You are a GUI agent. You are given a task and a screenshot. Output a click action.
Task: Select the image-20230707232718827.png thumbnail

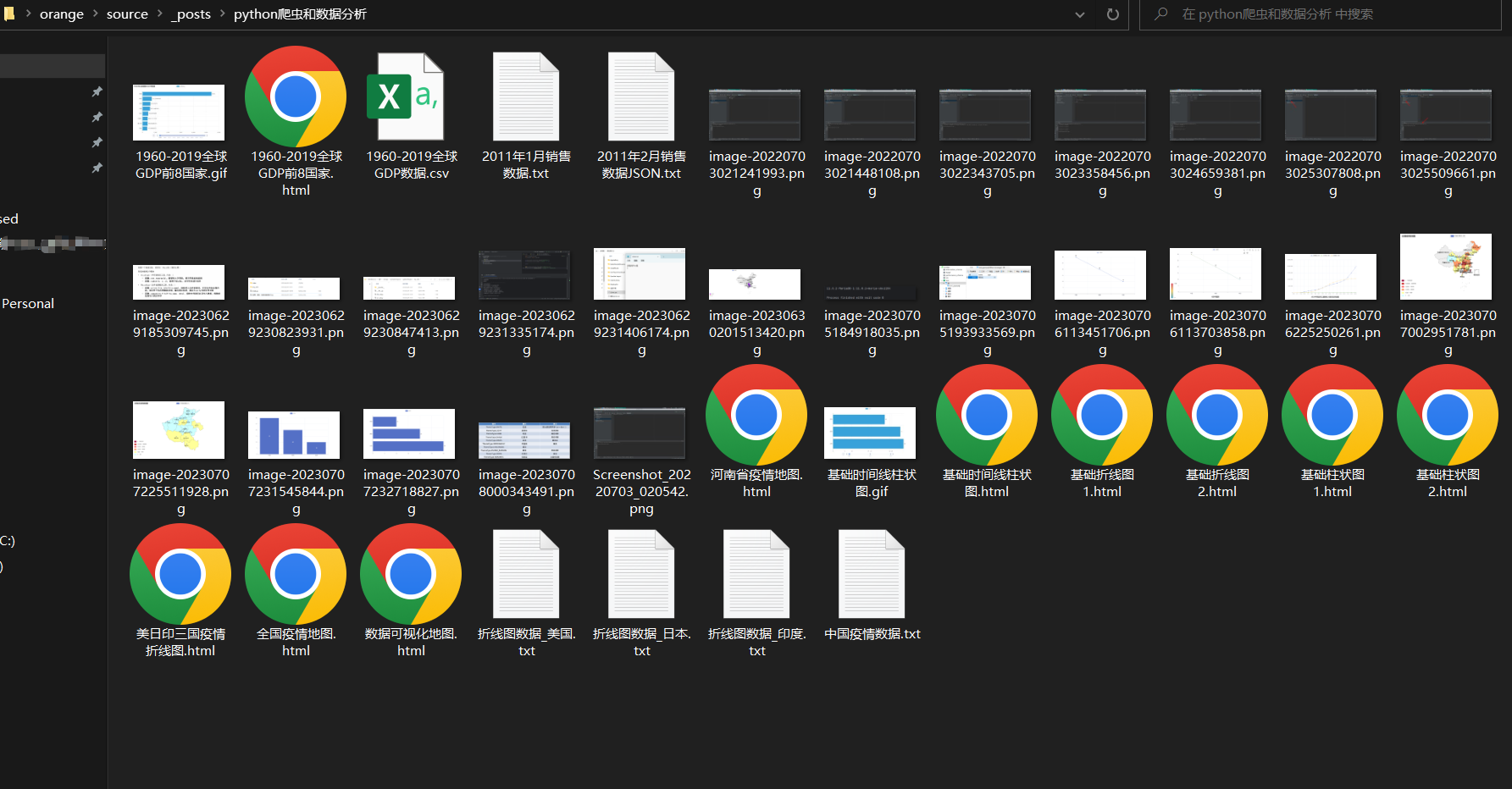409,433
